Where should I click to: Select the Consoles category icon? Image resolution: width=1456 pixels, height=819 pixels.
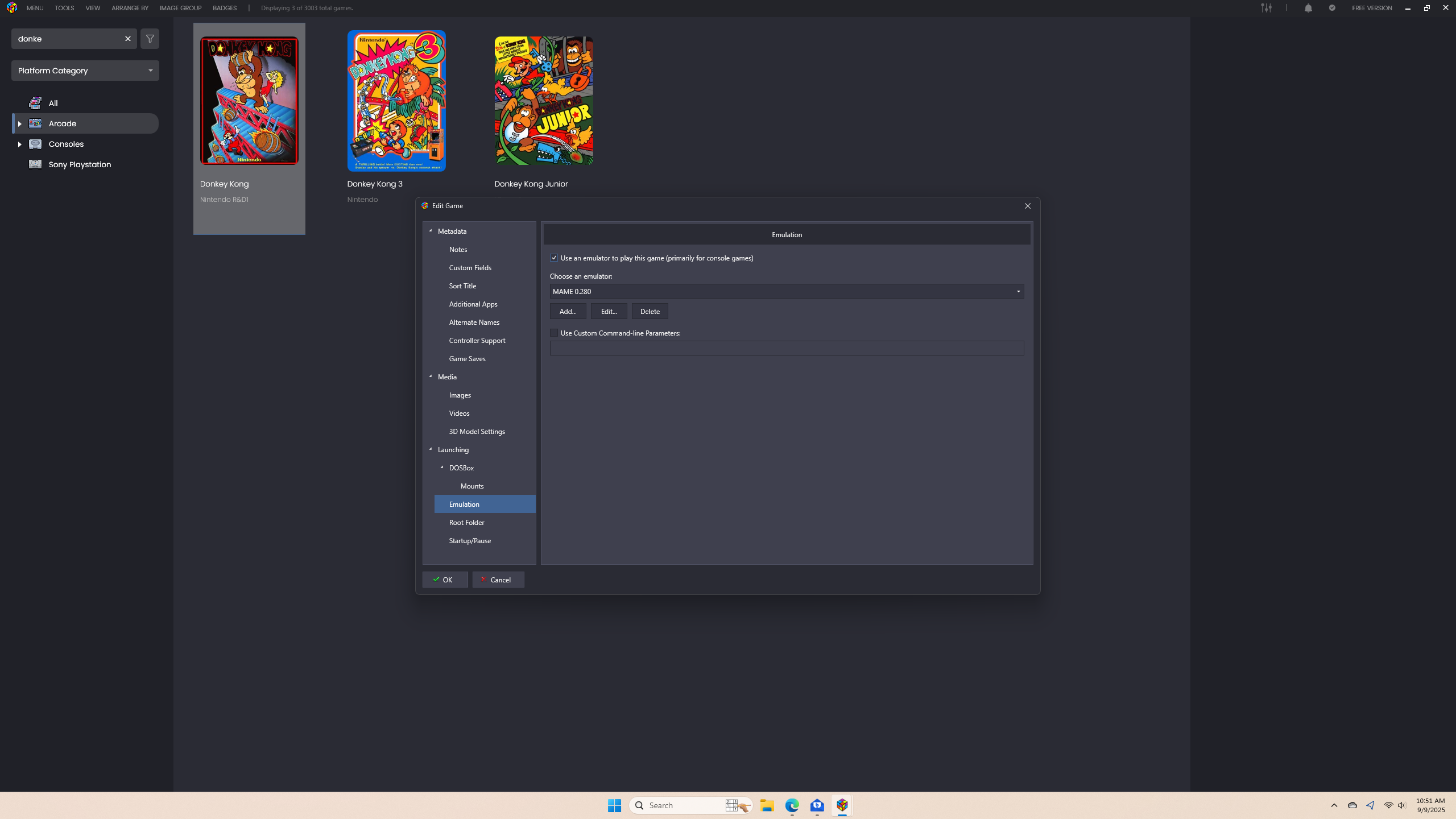[35, 144]
